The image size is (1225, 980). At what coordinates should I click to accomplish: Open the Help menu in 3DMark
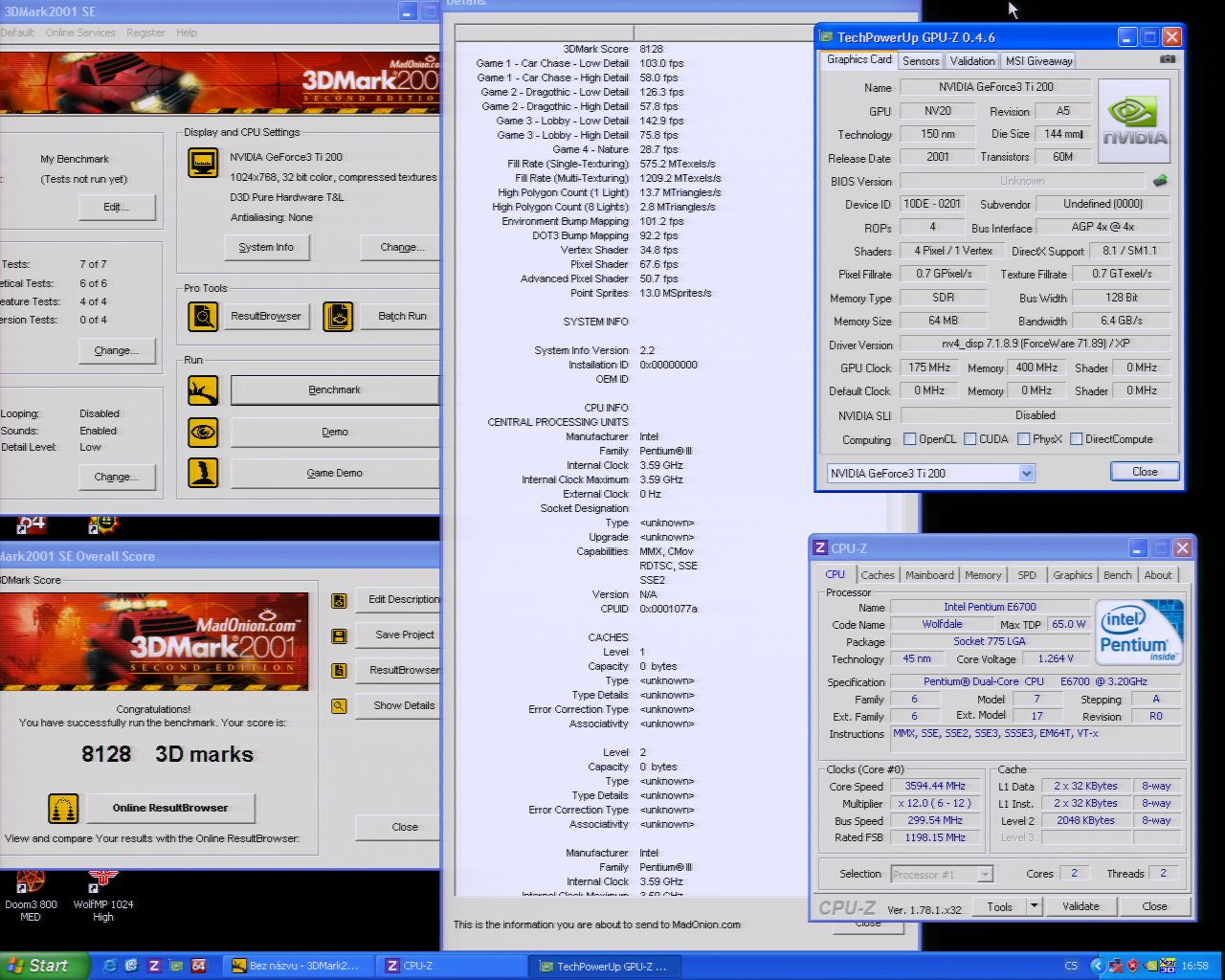[x=187, y=33]
